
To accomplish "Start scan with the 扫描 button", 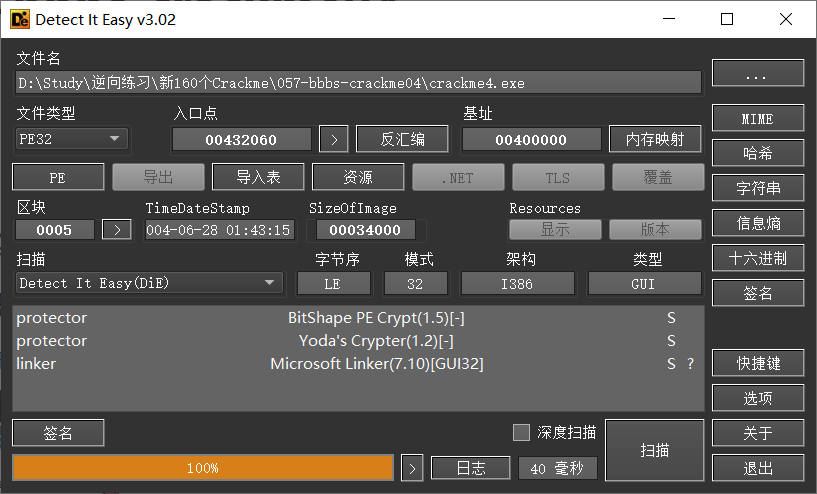I will coord(654,451).
